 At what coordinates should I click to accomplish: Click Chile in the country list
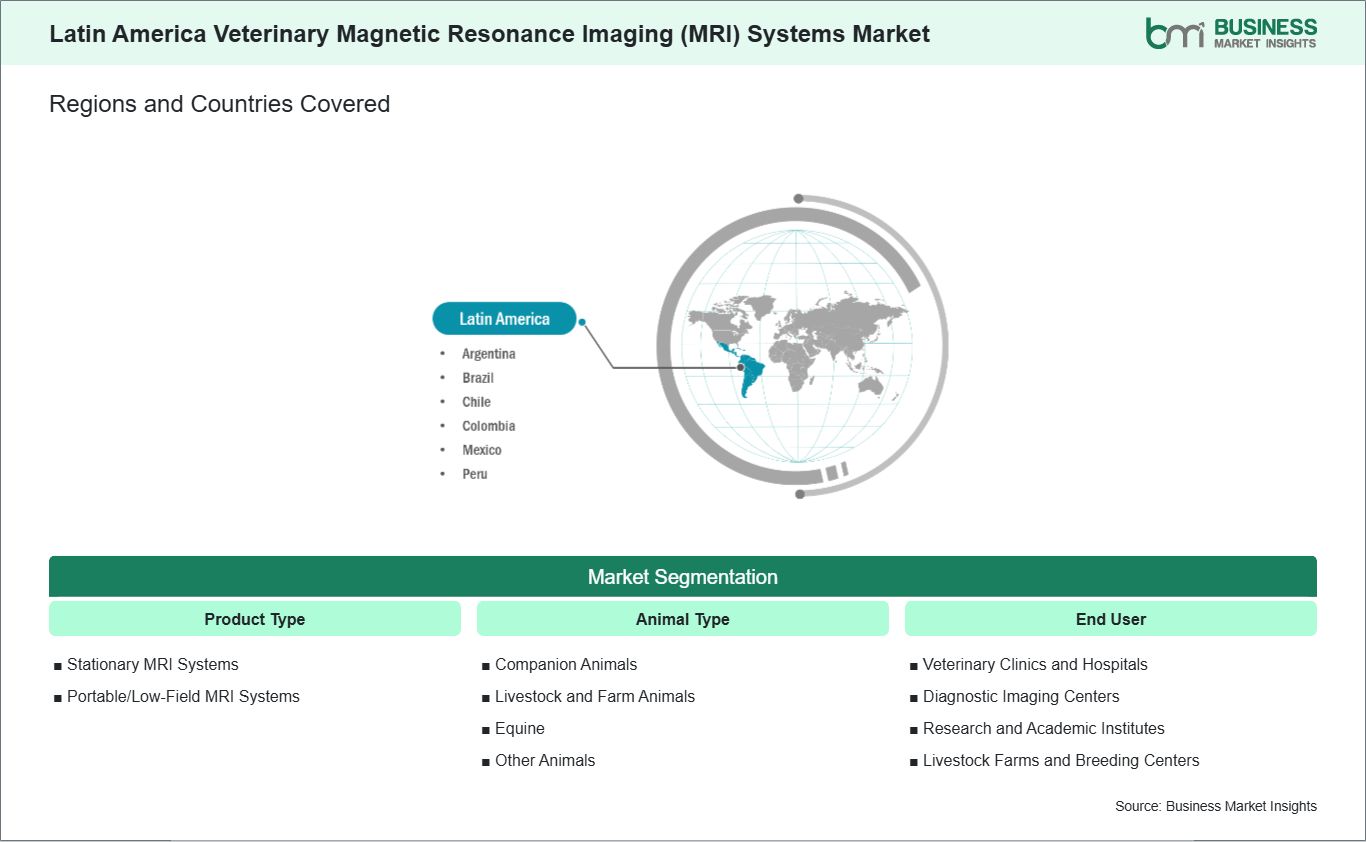(476, 402)
